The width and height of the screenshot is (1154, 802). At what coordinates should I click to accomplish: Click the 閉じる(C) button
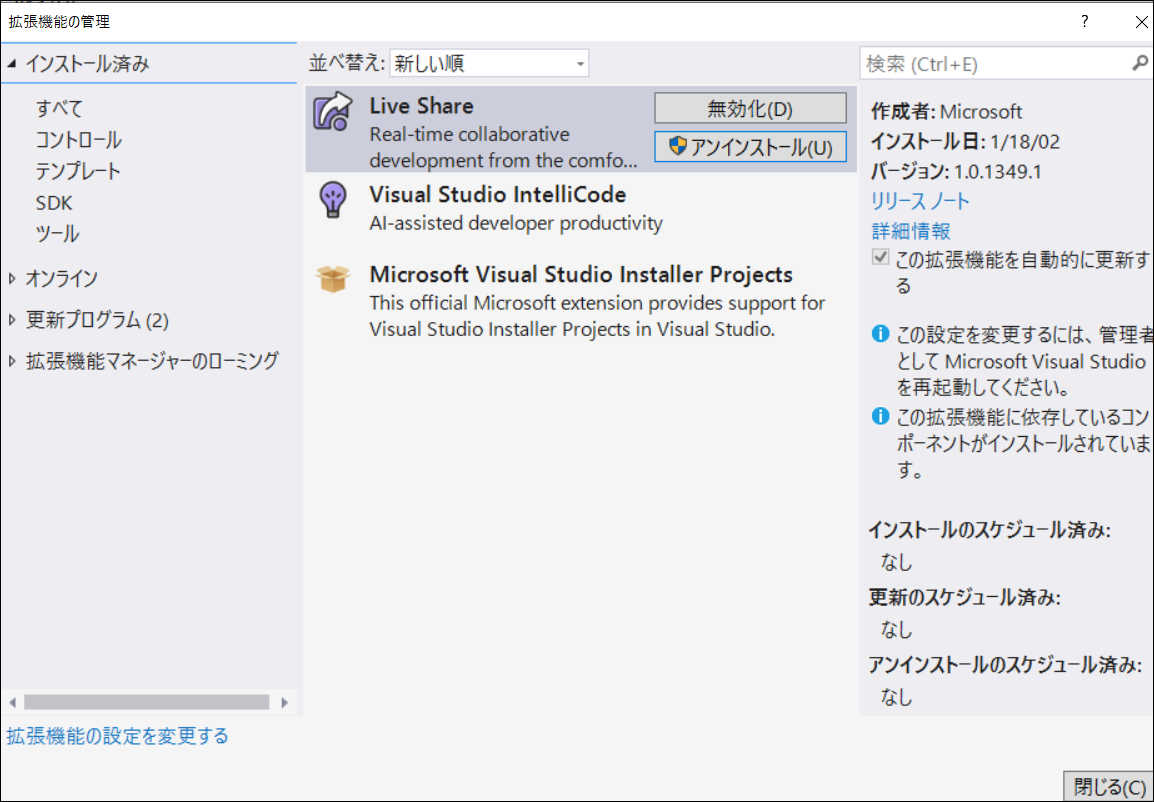click(1108, 787)
